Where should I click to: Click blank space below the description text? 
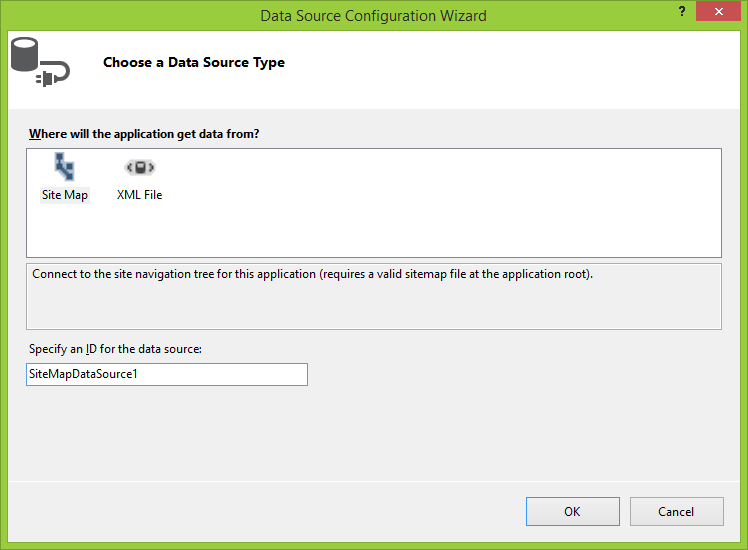point(373,307)
